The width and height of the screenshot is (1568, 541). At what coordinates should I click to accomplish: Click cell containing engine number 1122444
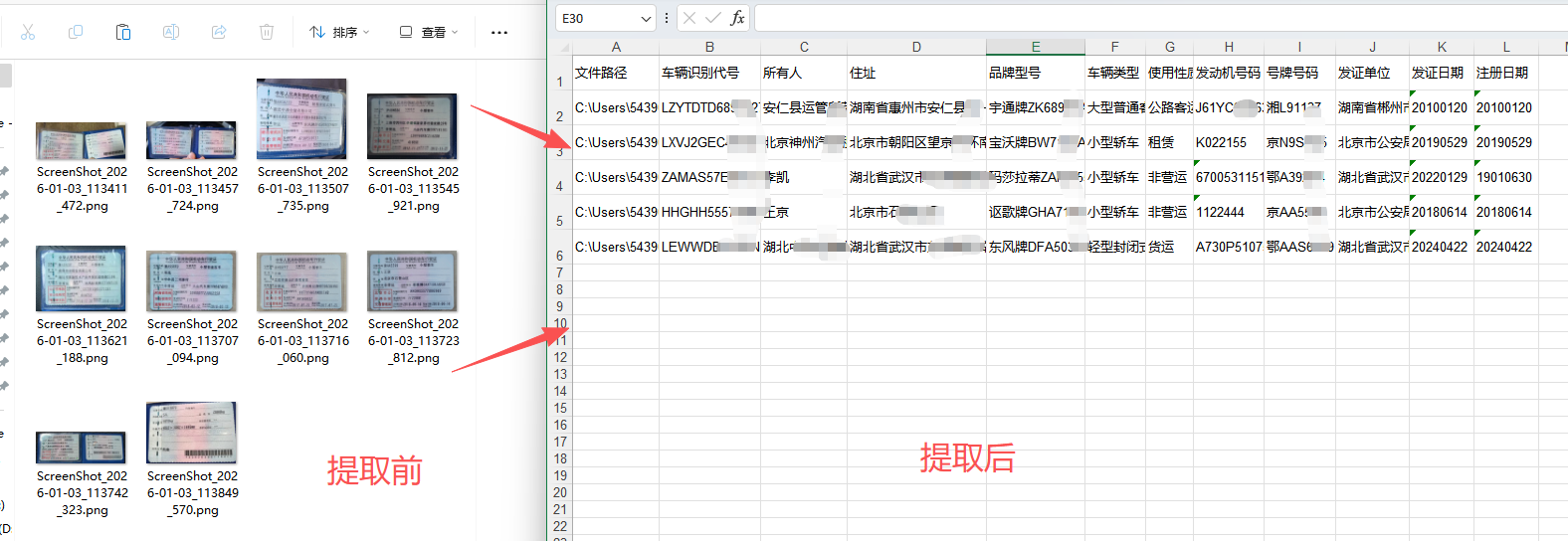pyautogui.click(x=1229, y=212)
